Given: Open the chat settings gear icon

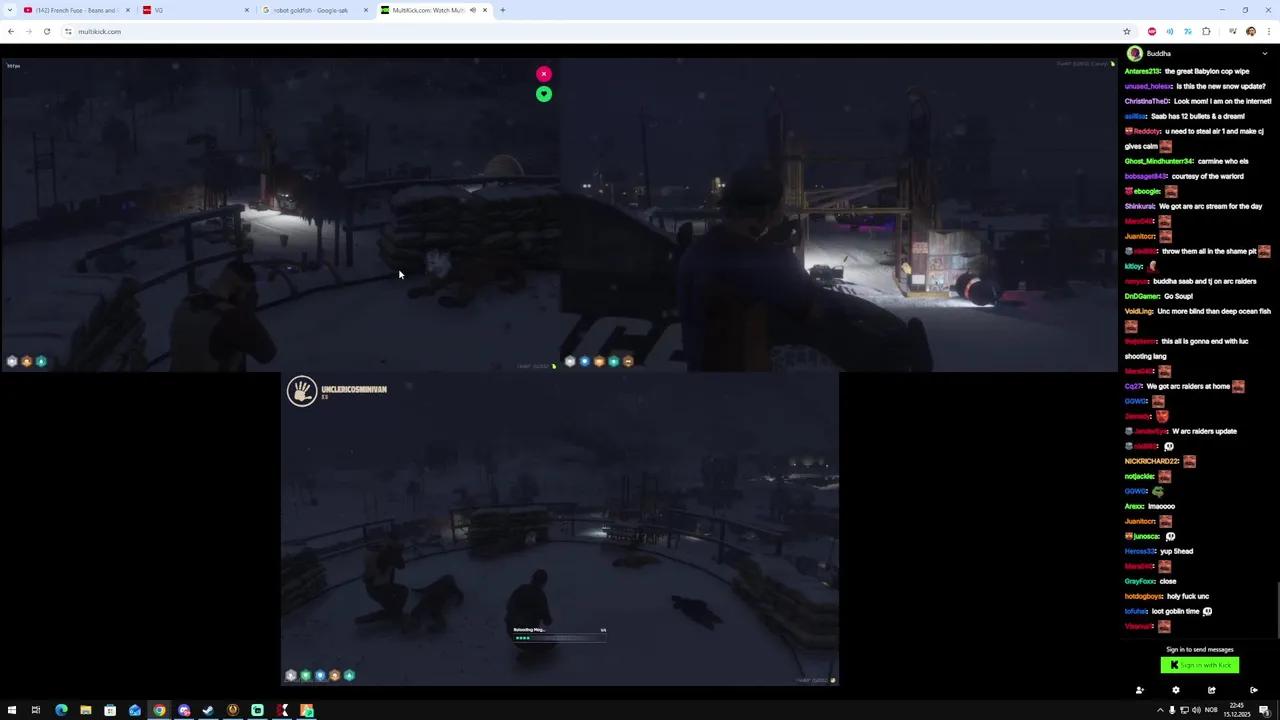Looking at the screenshot, I should point(1176,690).
